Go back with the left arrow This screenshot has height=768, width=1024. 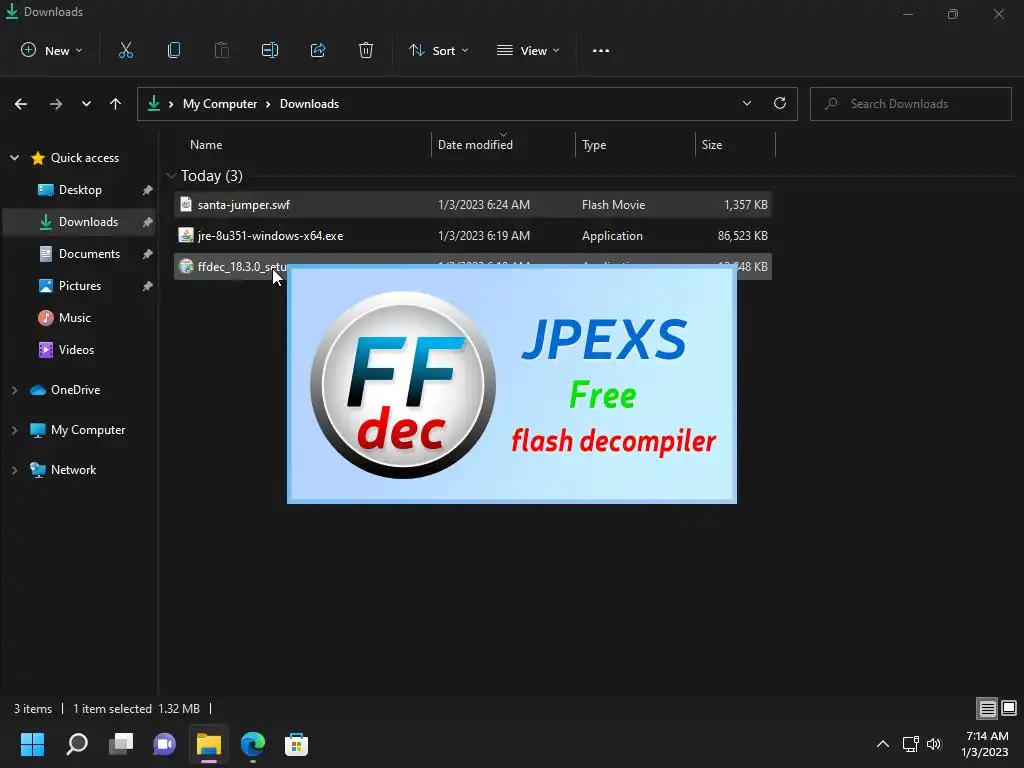(21, 104)
